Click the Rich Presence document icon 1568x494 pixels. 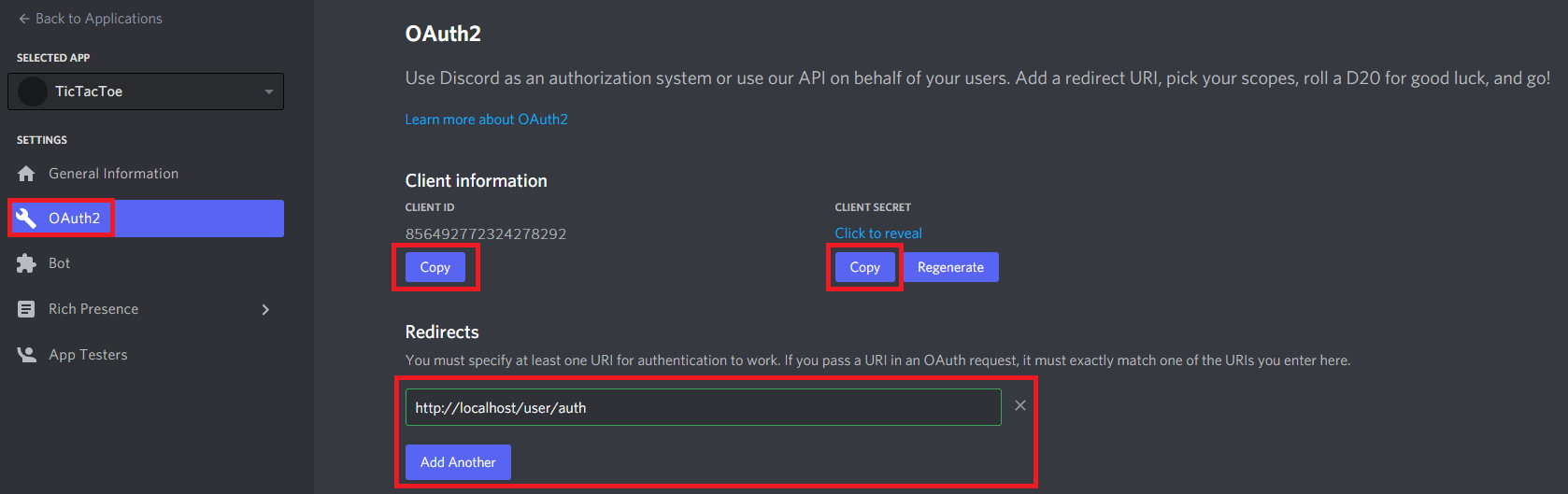pyautogui.click(x=26, y=309)
